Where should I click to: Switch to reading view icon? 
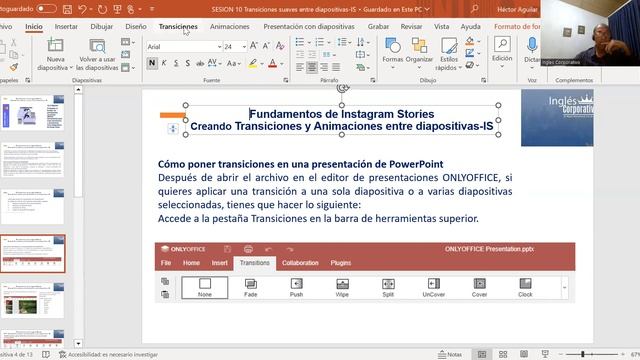coord(524,354)
